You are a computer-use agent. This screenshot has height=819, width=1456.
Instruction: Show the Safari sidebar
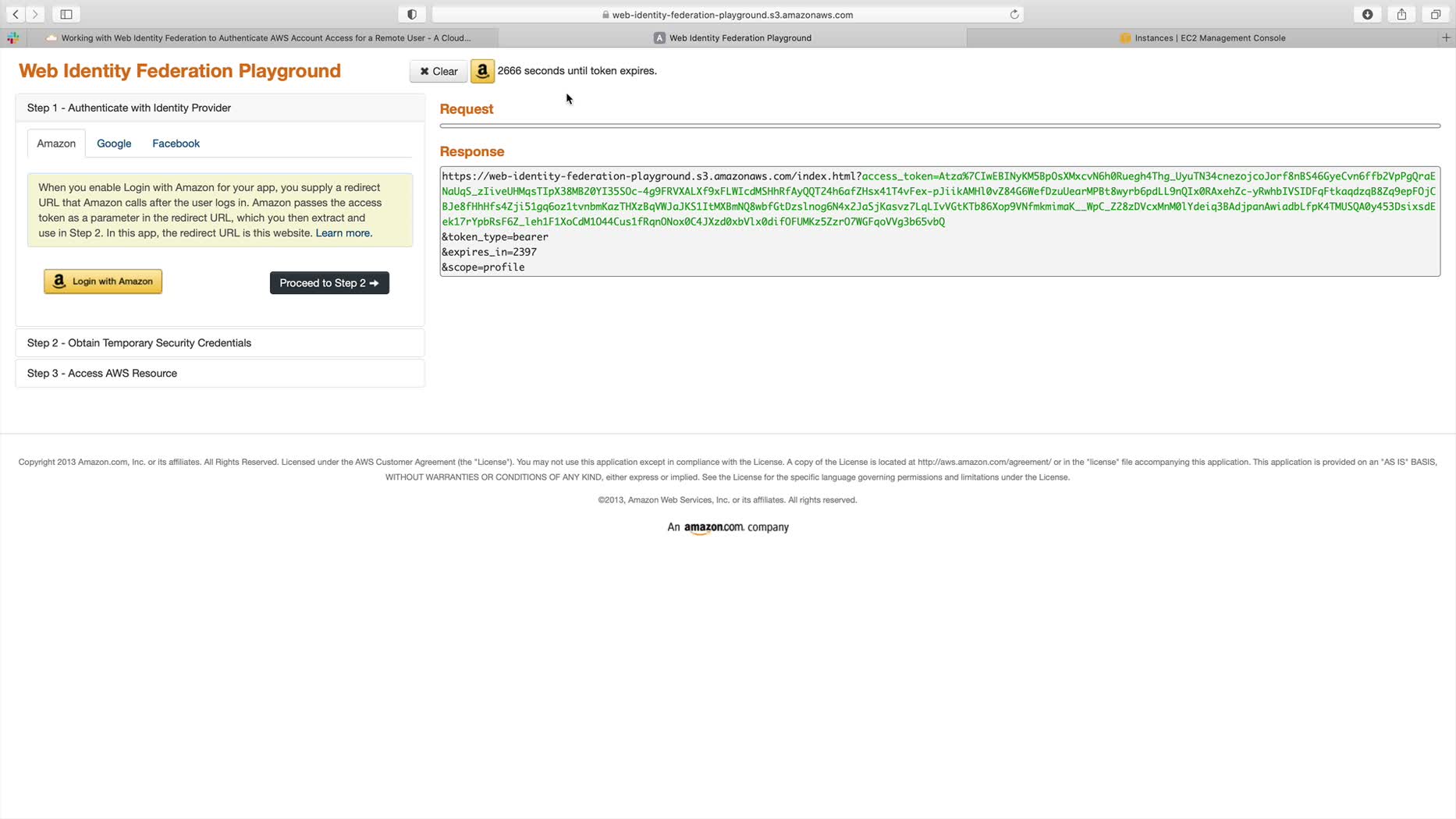[x=66, y=14]
